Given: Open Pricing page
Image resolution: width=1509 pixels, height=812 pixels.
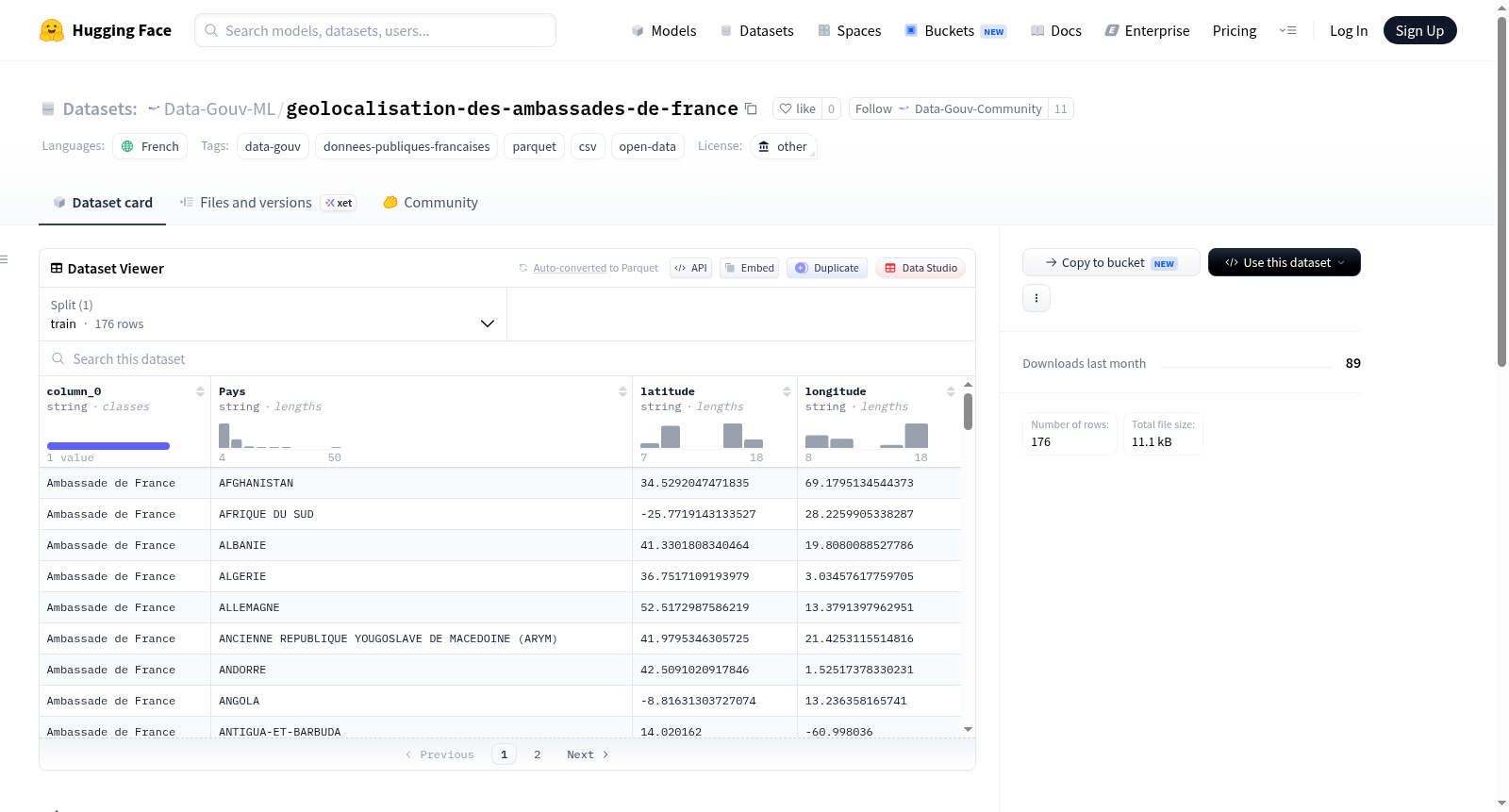Looking at the screenshot, I should pyautogui.click(x=1235, y=30).
